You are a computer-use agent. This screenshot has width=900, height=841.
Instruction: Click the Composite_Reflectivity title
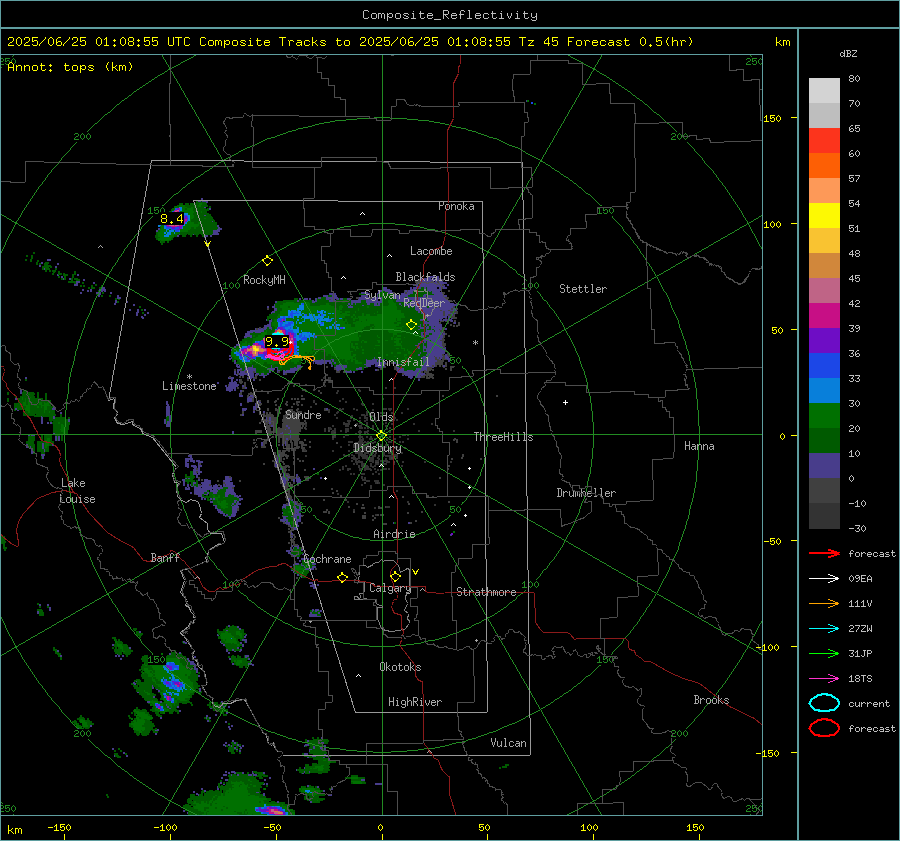(x=450, y=15)
